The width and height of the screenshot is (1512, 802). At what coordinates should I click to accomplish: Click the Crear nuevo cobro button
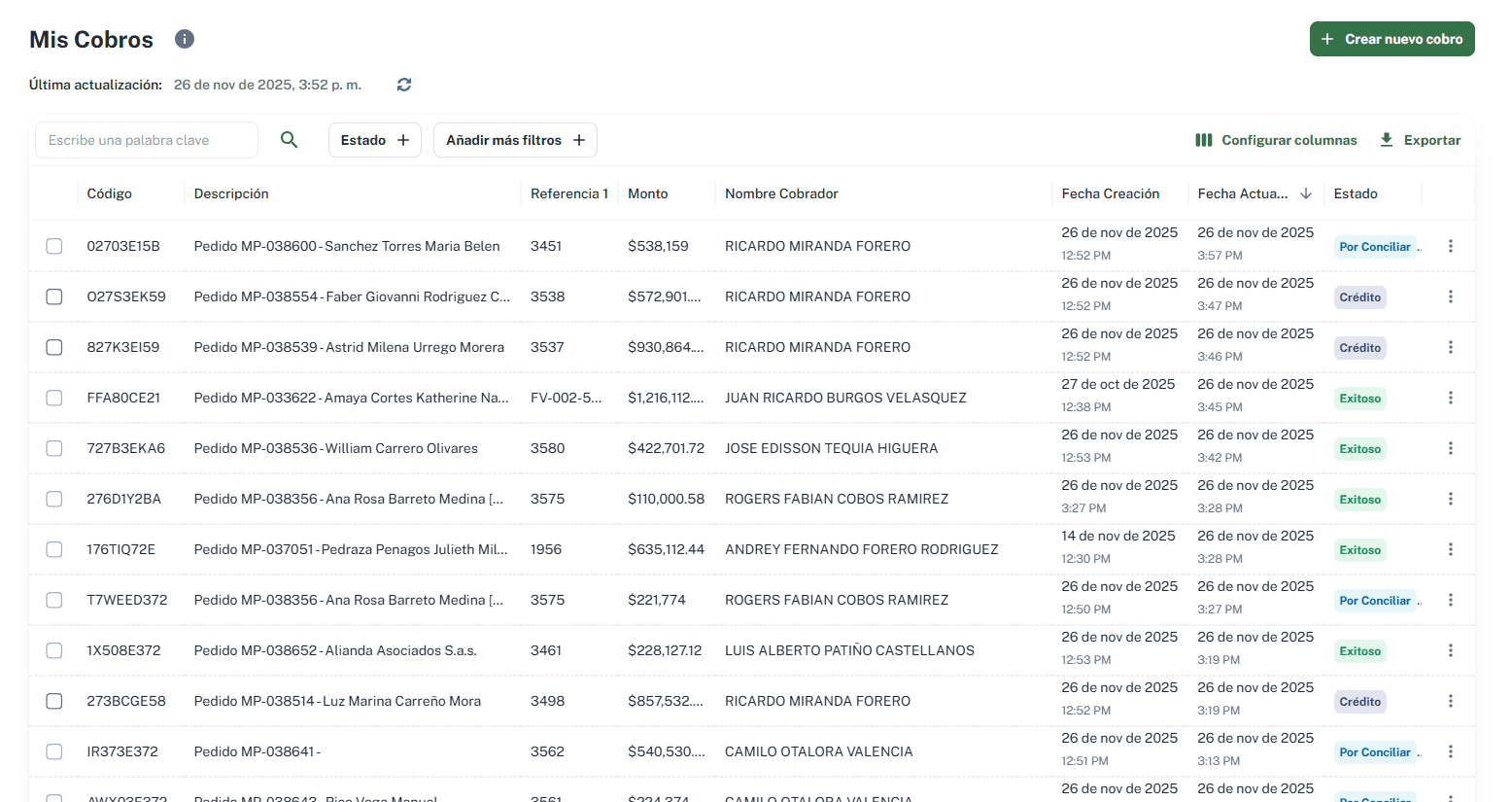(x=1392, y=39)
